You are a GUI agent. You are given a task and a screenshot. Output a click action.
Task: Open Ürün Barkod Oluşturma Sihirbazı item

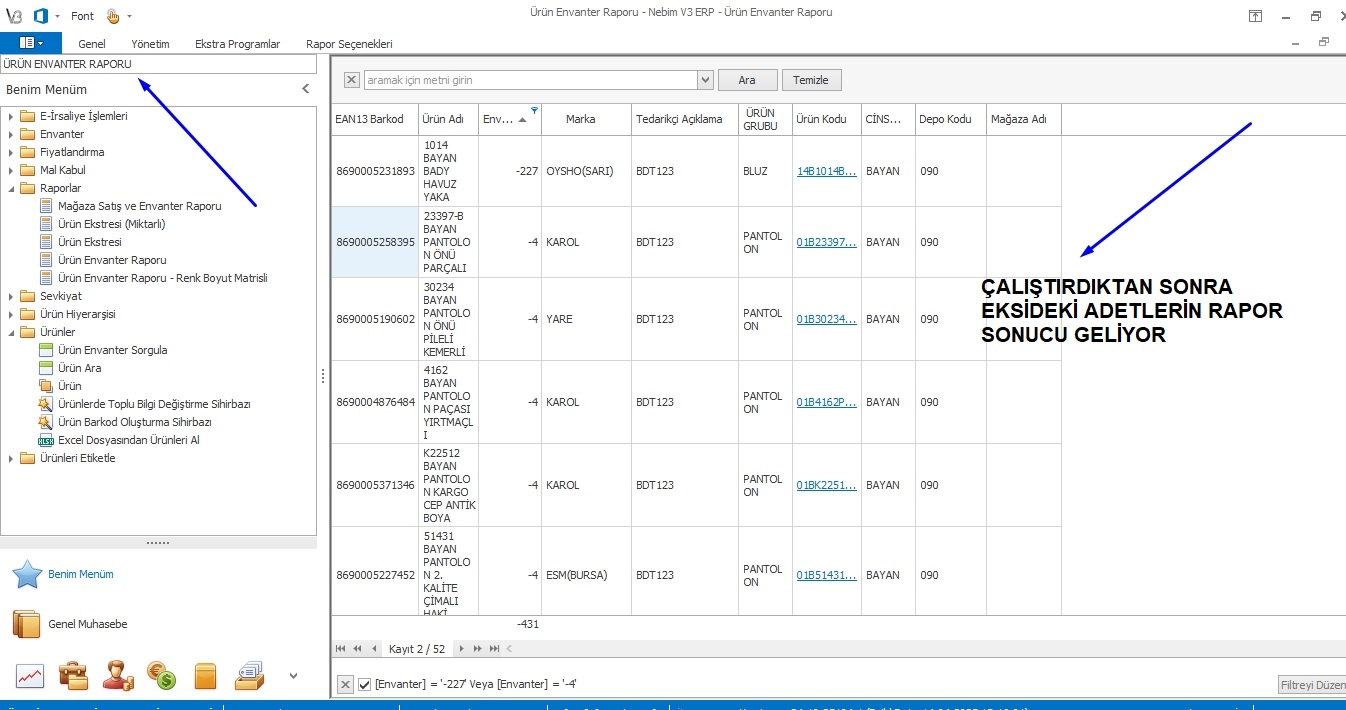tap(134, 422)
